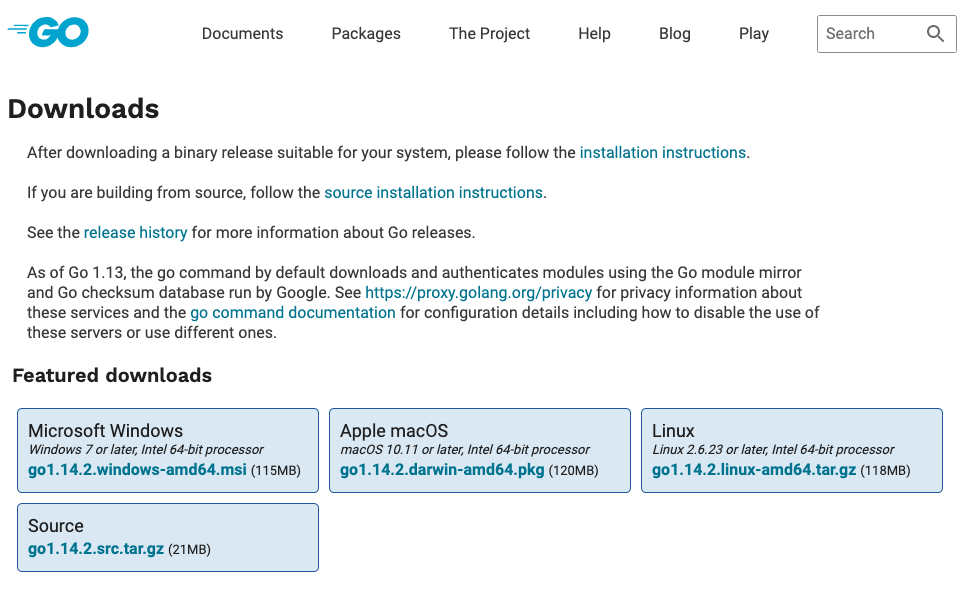The image size is (968, 599).
Task: Follow the installation instructions link
Action: [x=662, y=153]
